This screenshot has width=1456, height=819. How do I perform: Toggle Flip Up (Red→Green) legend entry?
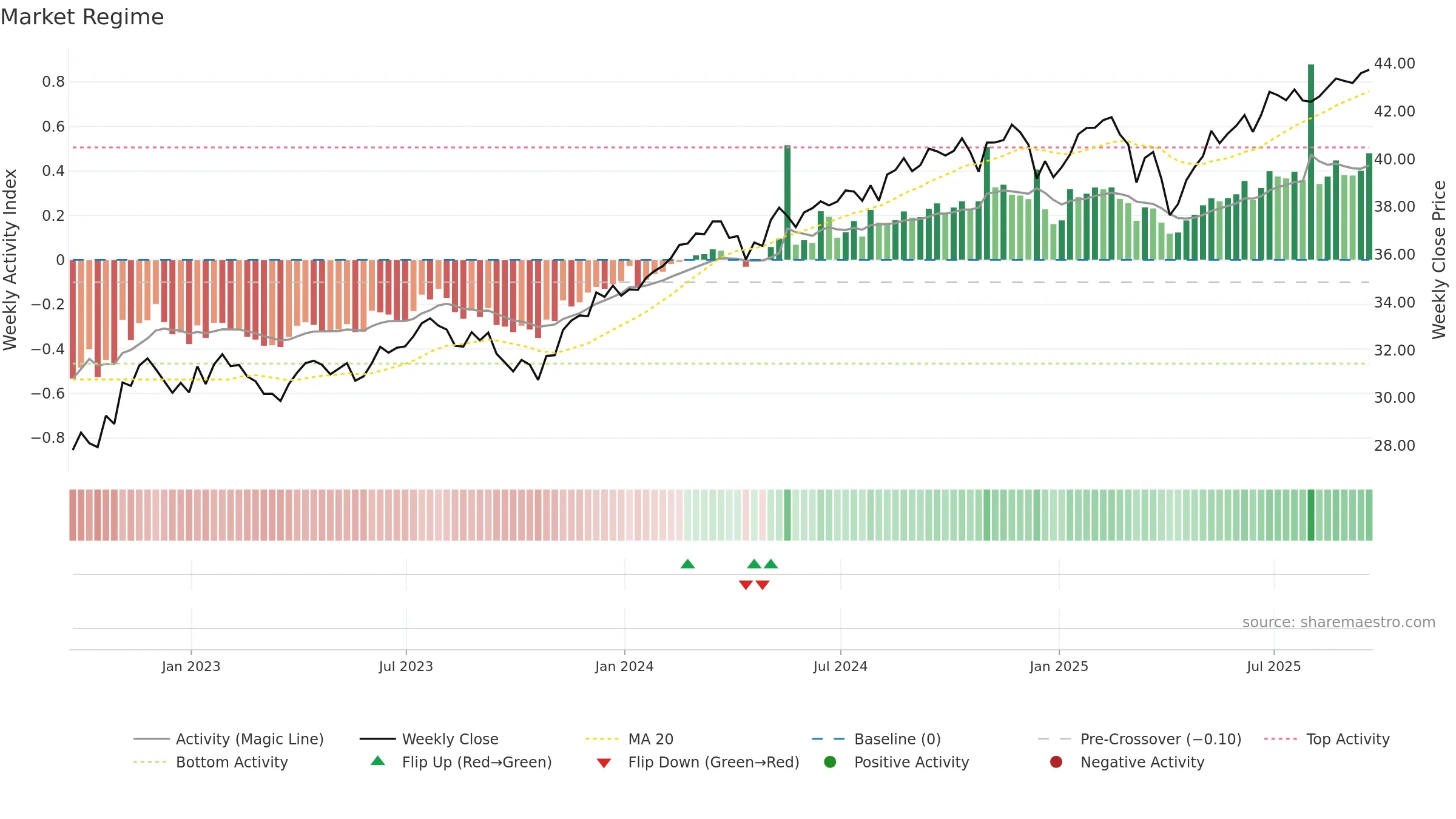click(461, 762)
